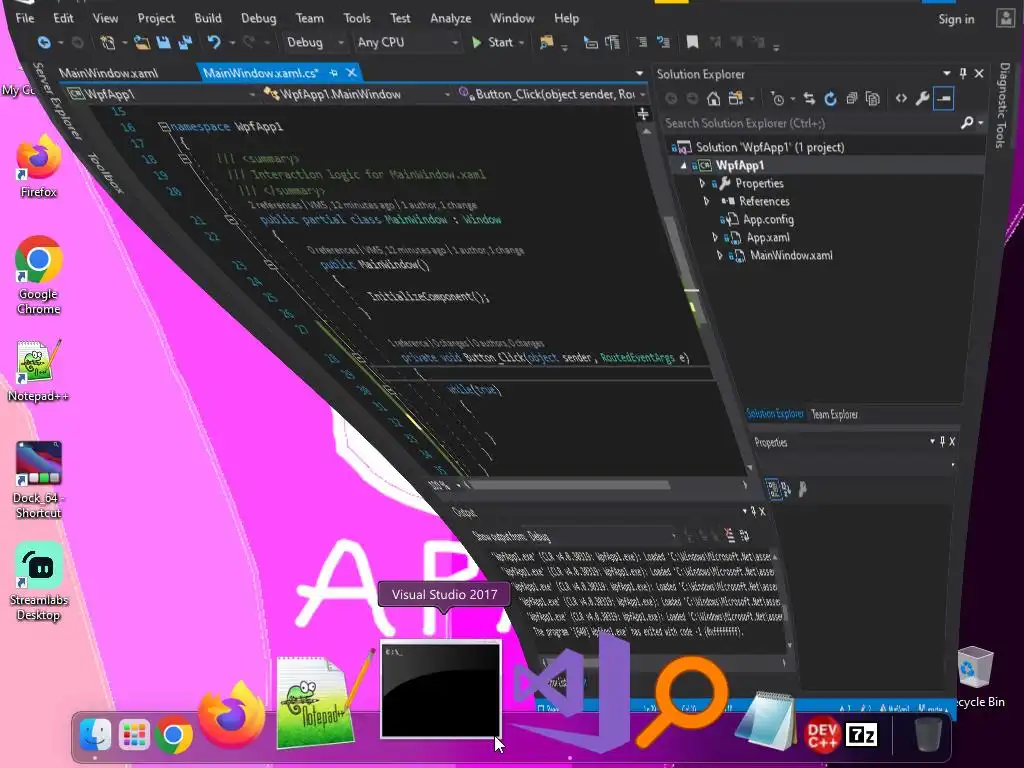Toggle pin on MainWindow.xaml.cs tab
The width and height of the screenshot is (1024, 768).
333,72
